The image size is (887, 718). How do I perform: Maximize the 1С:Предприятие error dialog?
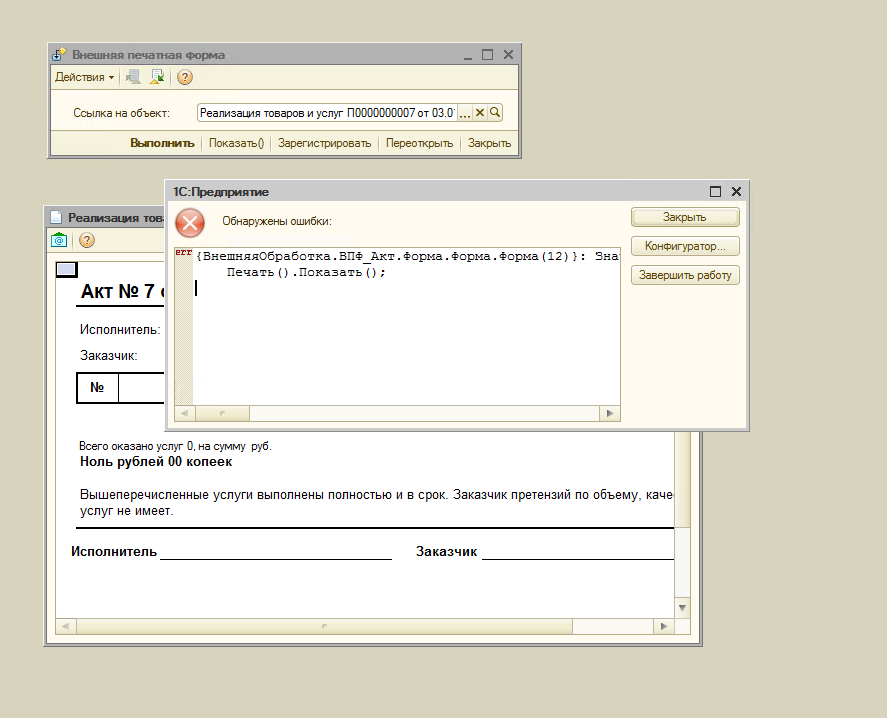click(716, 192)
